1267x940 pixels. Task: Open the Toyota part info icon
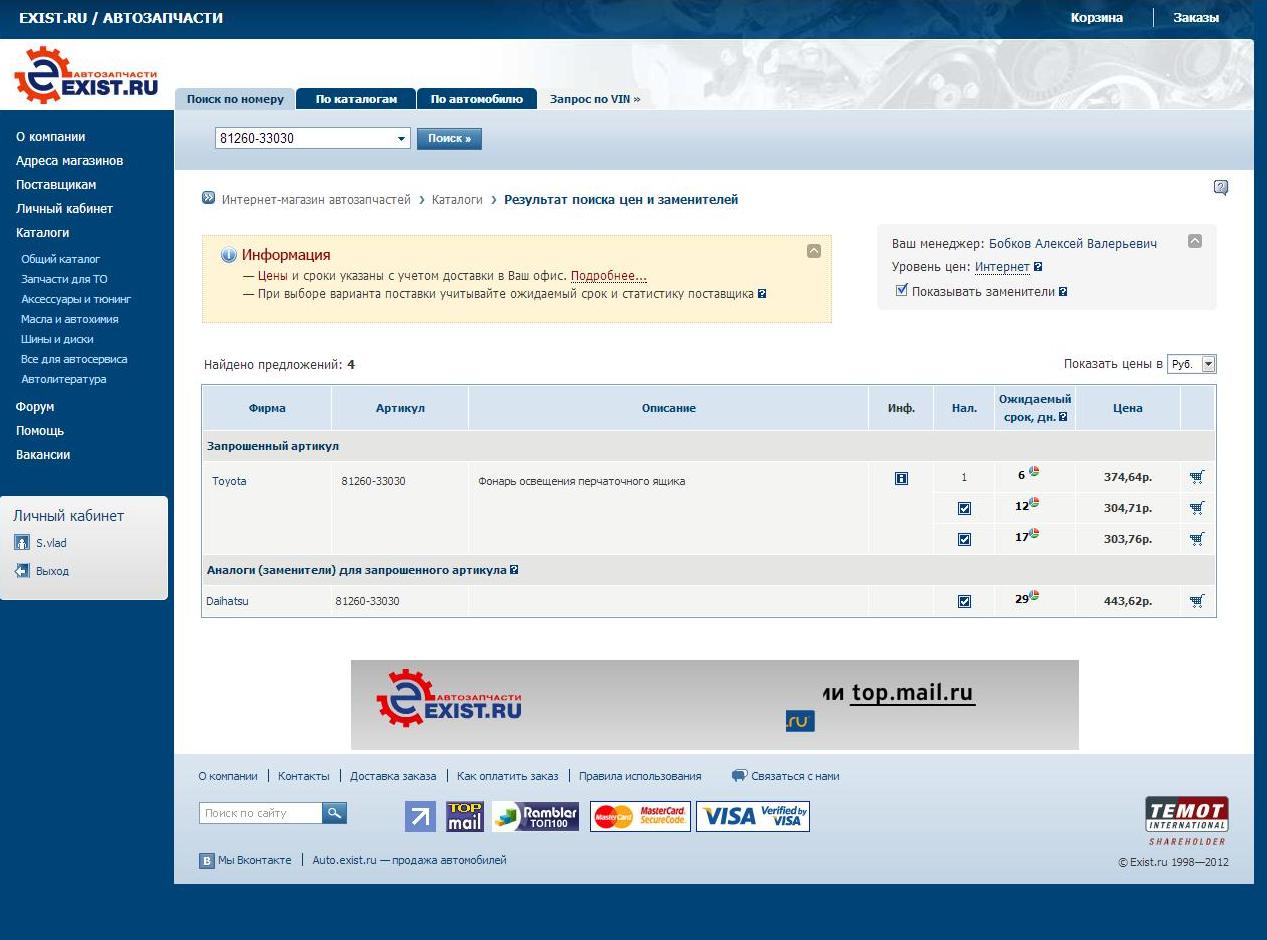click(901, 479)
